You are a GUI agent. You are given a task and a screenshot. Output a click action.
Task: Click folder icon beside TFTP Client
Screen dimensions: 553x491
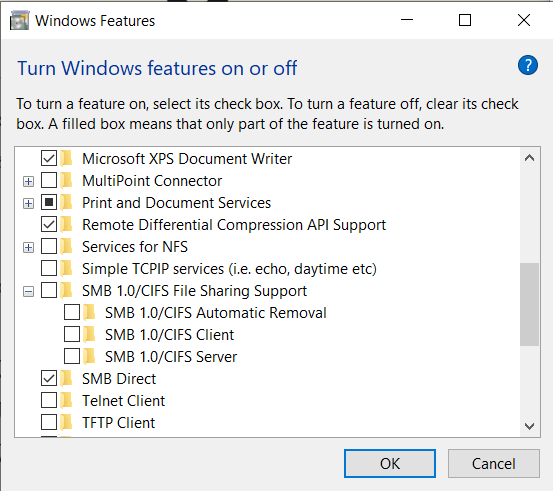(x=66, y=422)
